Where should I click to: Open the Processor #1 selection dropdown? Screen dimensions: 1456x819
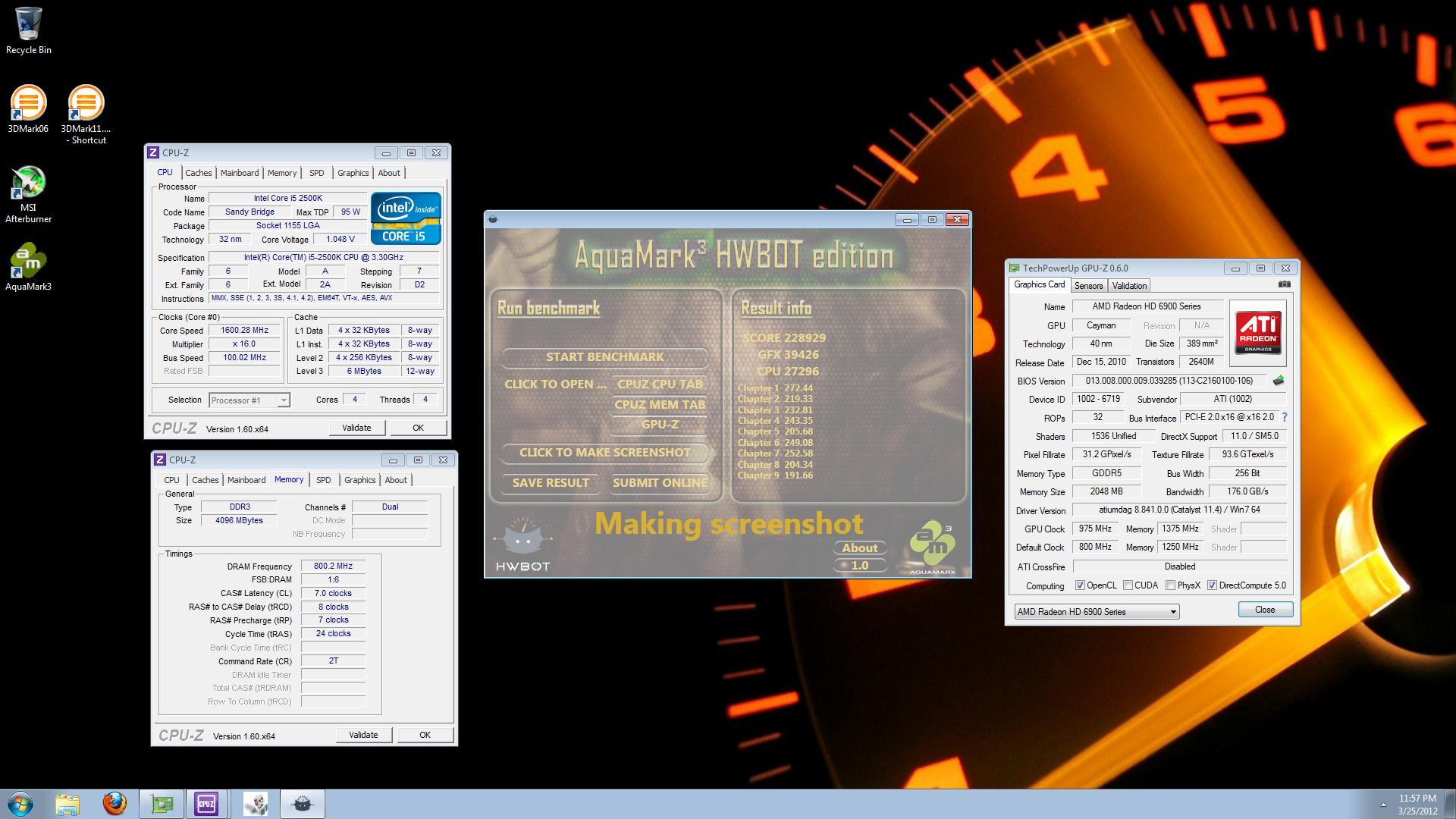coord(249,400)
